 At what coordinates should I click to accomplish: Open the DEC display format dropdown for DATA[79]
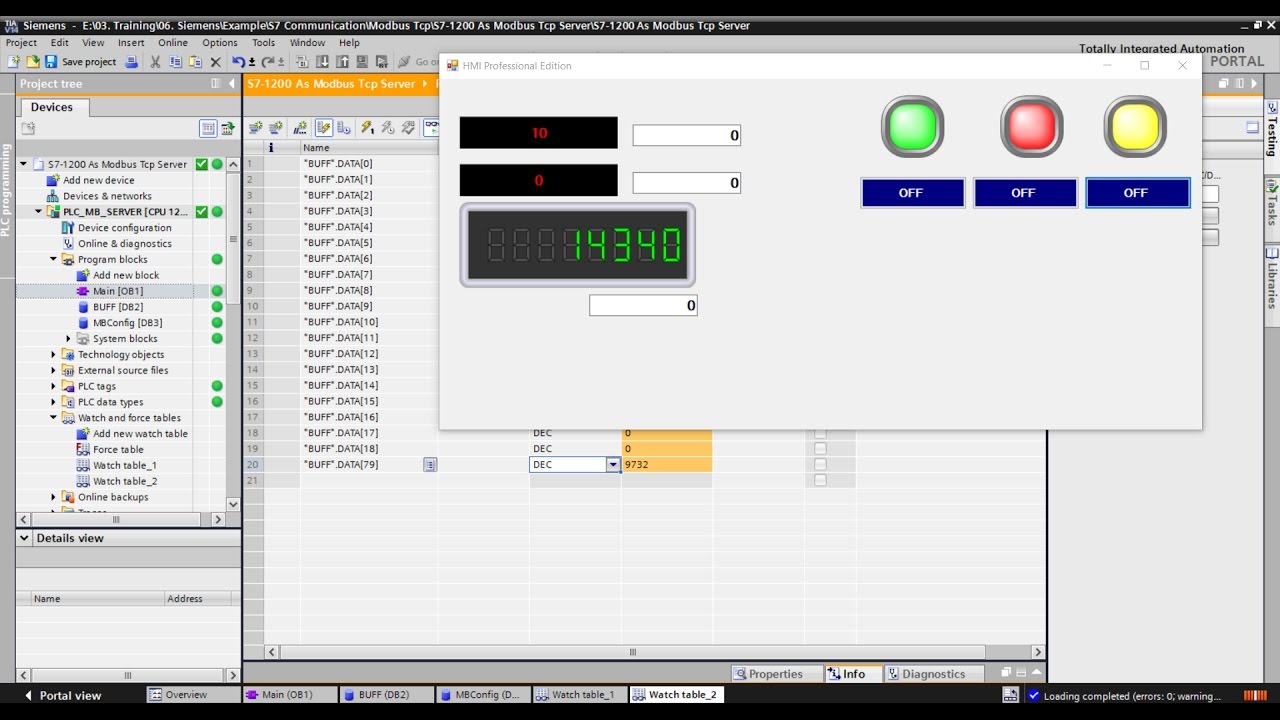(613, 464)
